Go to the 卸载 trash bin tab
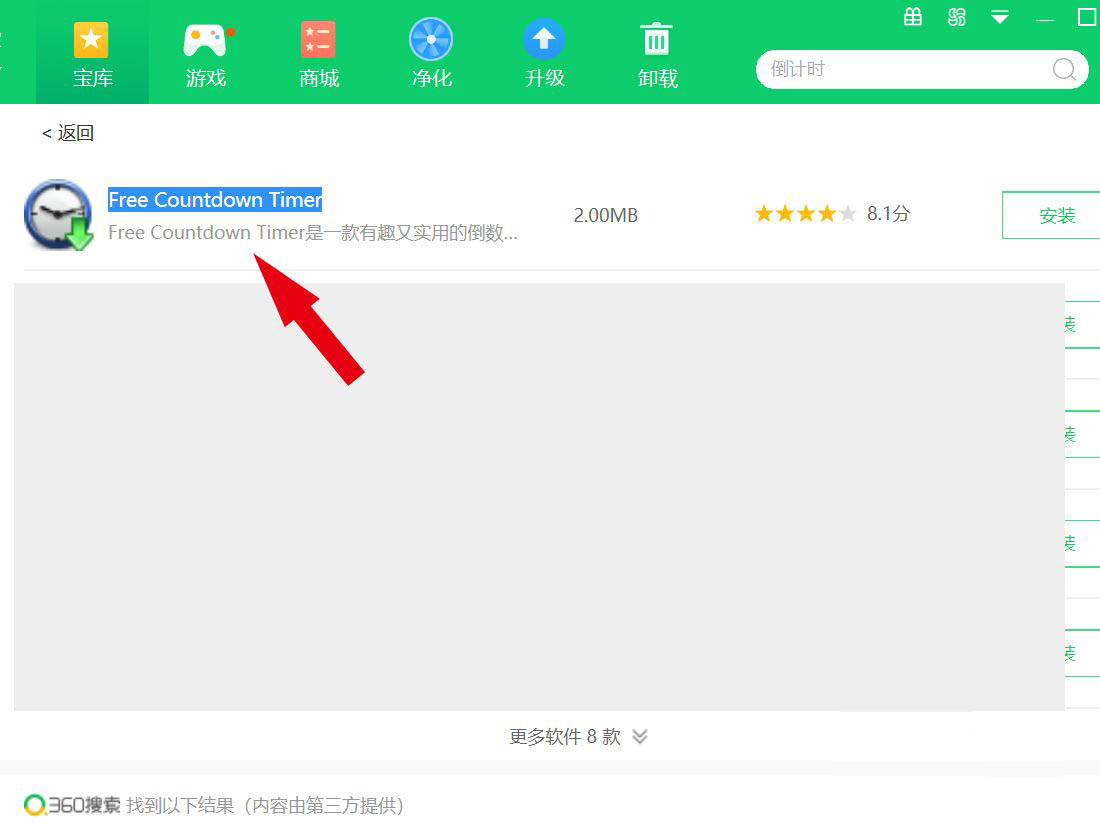This screenshot has height=825, width=1100. coord(657,53)
